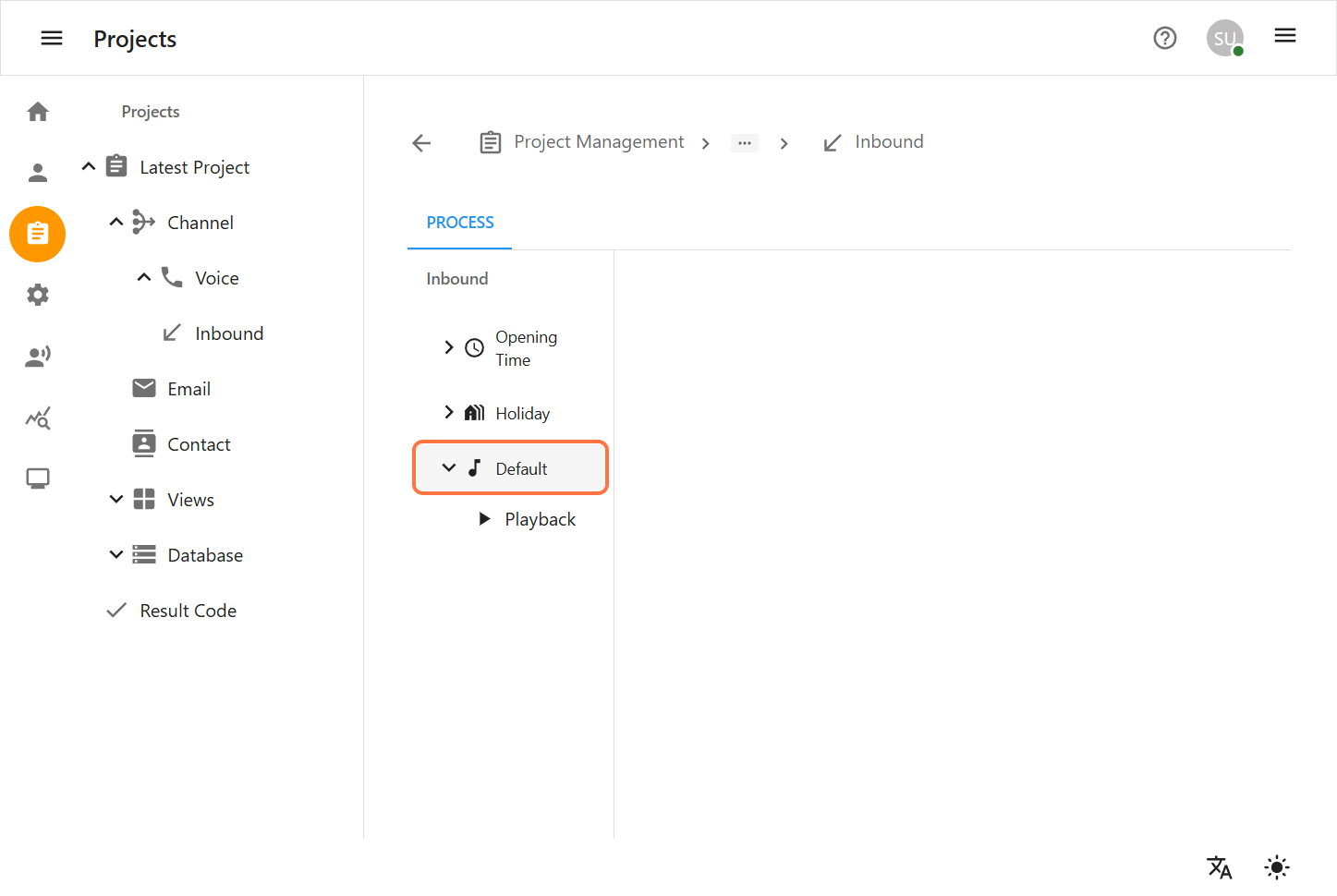The width and height of the screenshot is (1337, 896).
Task: Expand the Opening Time process node
Action: pos(449,347)
